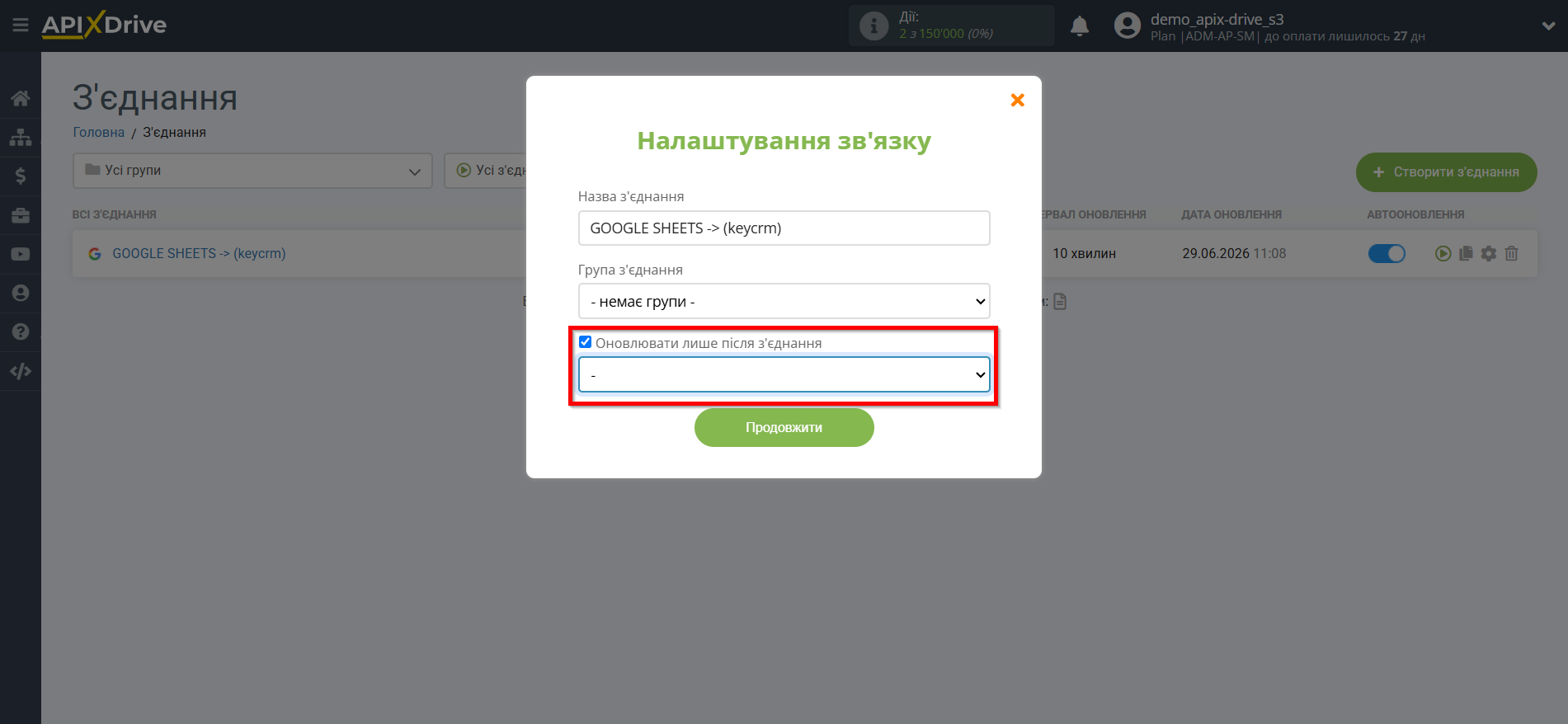Expand the account menu chevron
This screenshot has height=724, width=1568.
(1548, 26)
